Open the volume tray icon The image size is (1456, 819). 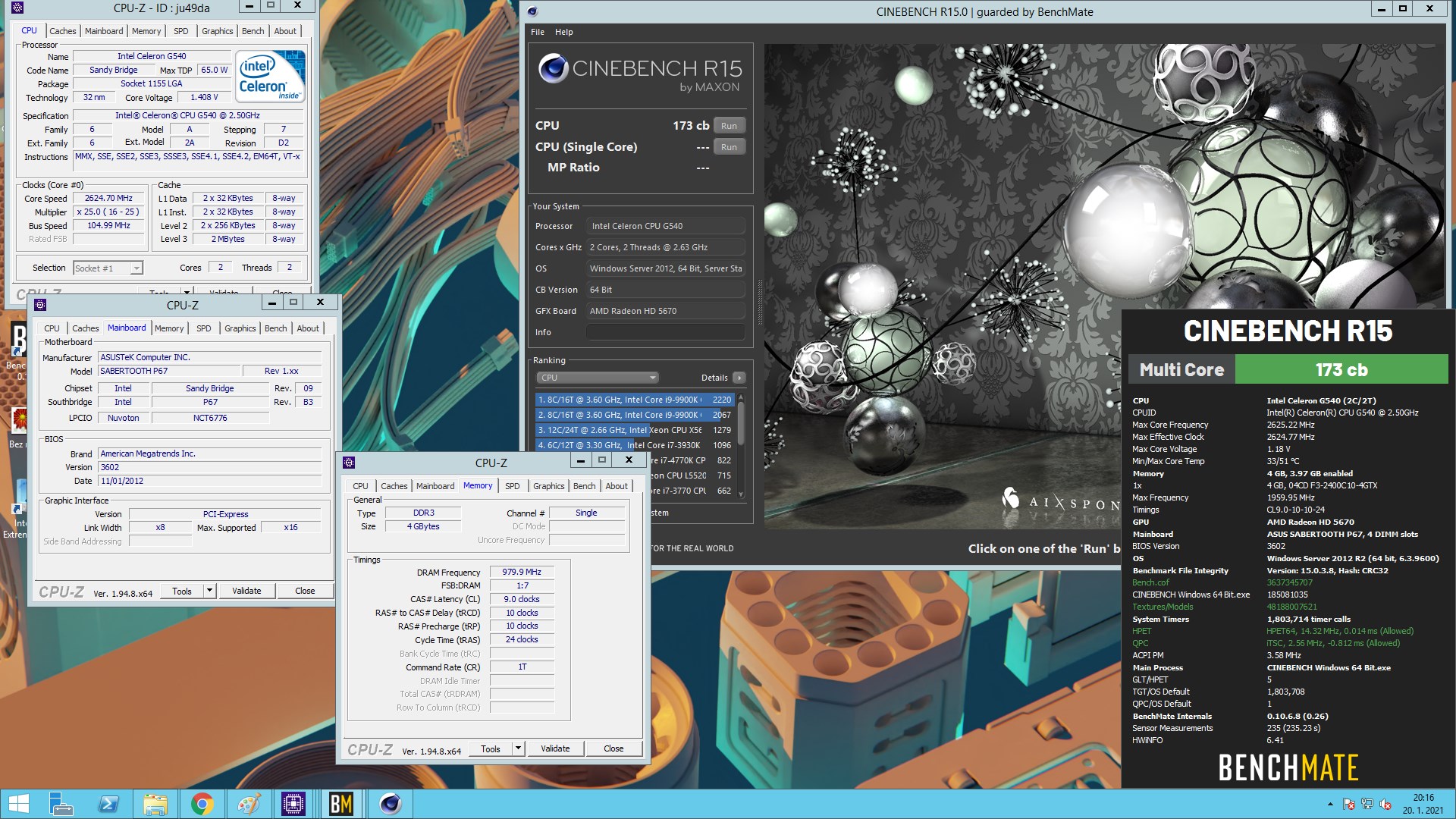[1385, 804]
